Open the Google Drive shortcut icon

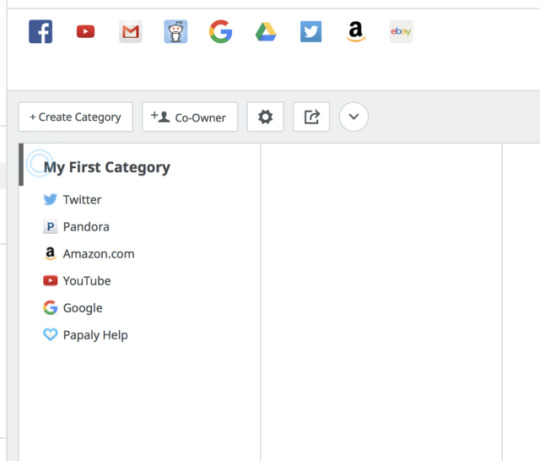pyautogui.click(x=266, y=32)
